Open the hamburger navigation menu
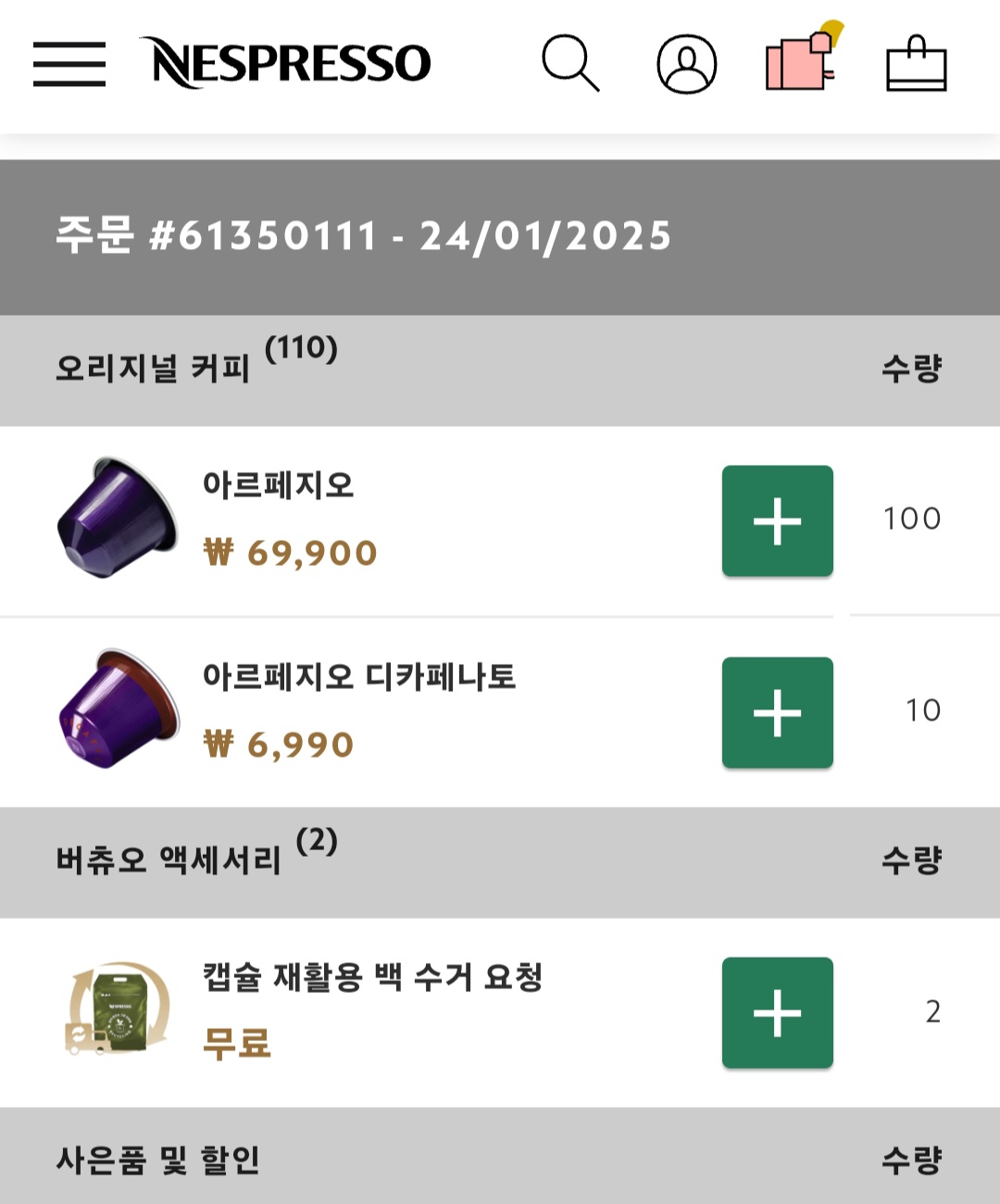The width and height of the screenshot is (1000, 1204). [69, 64]
